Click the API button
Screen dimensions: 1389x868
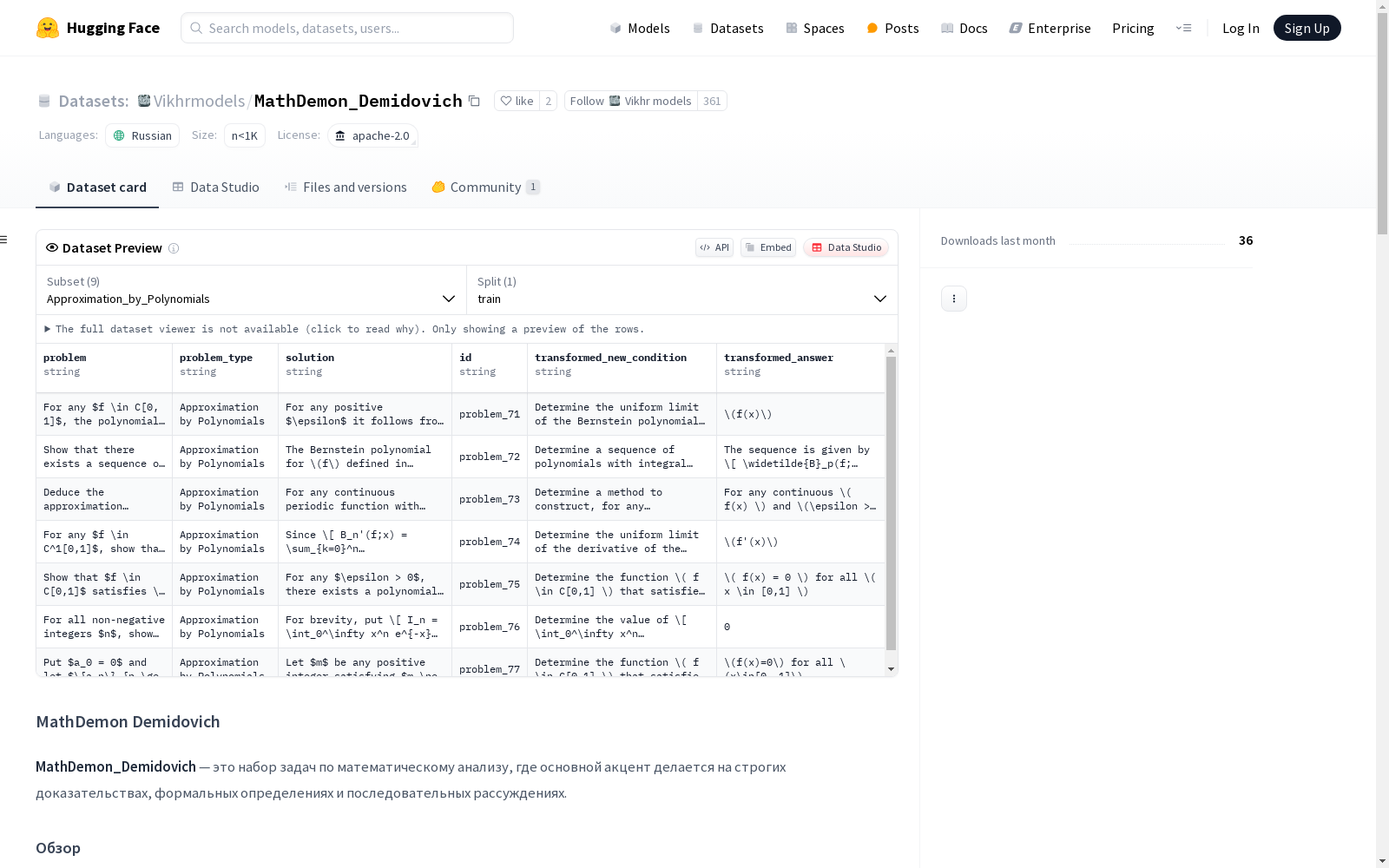714,247
